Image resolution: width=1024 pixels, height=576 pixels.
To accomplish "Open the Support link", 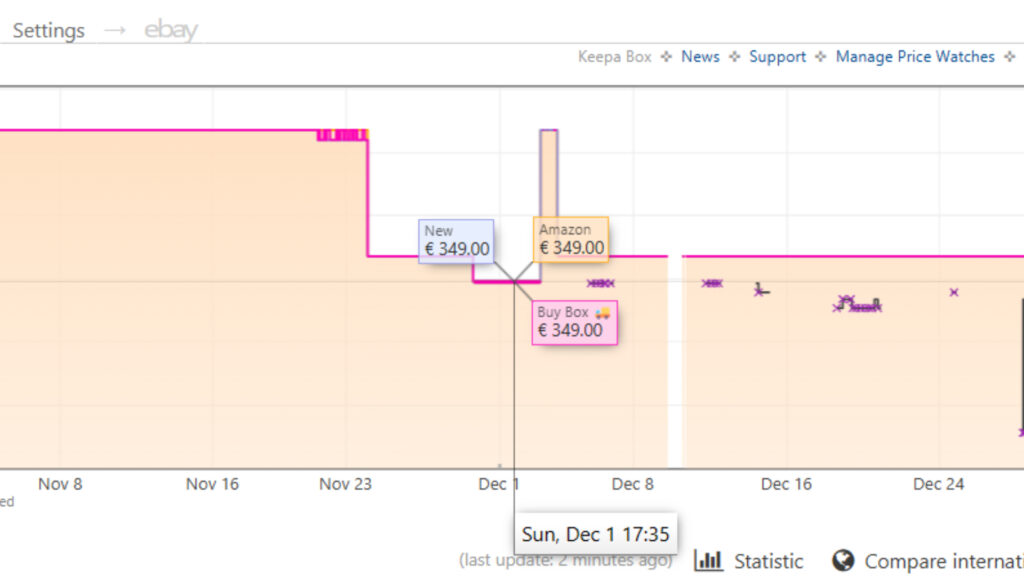I will click(x=777, y=57).
